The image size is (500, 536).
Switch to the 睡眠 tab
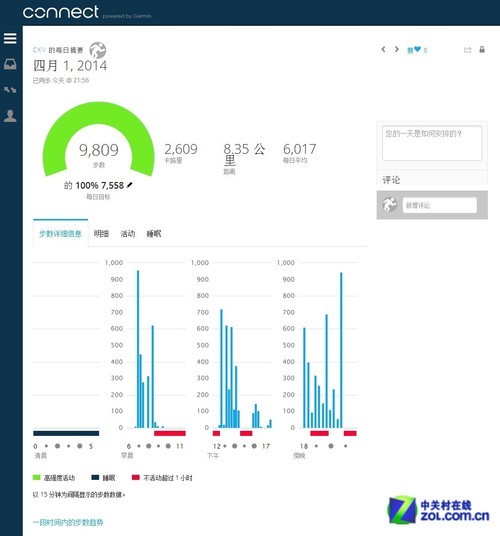tap(154, 233)
